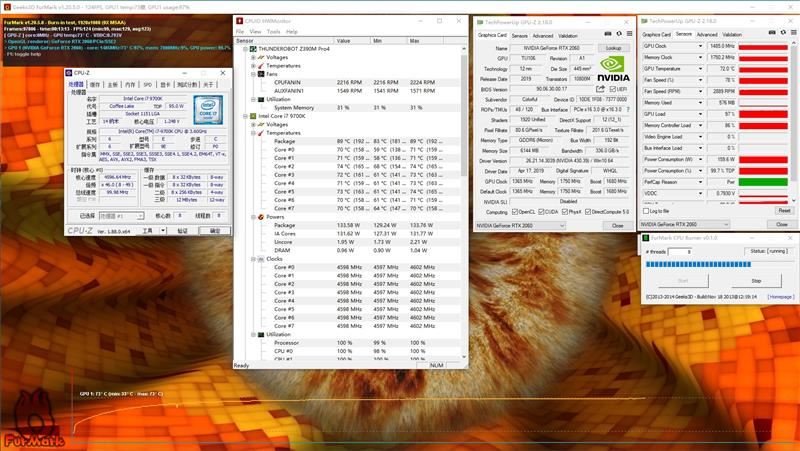Switch to the 主板 tab in CPU-Z
This screenshot has height=451, width=800.
113,84
